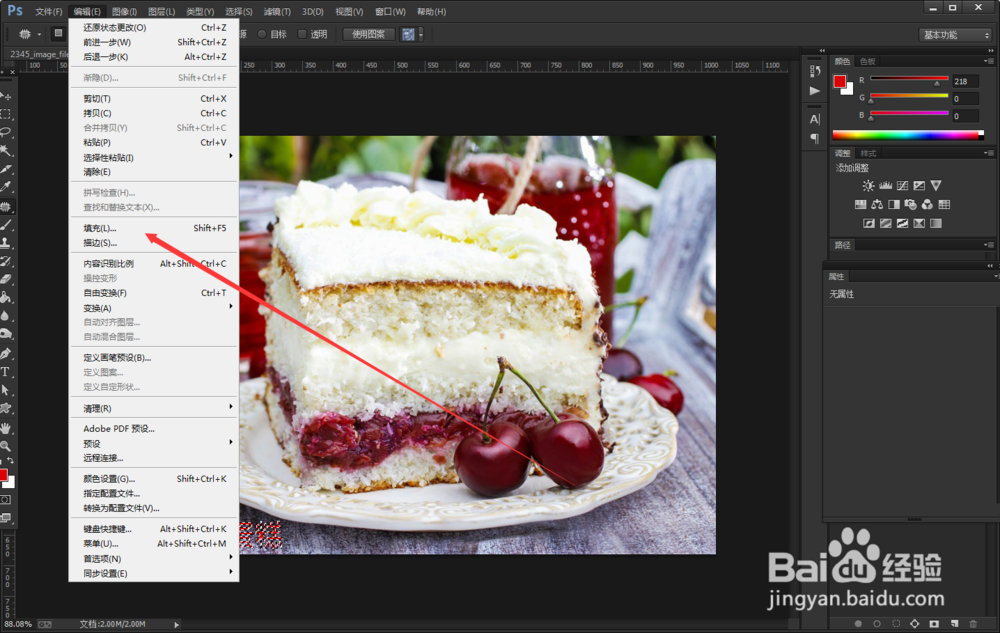Select the Path Selection tool
The height and width of the screenshot is (633, 1000).
[6, 390]
